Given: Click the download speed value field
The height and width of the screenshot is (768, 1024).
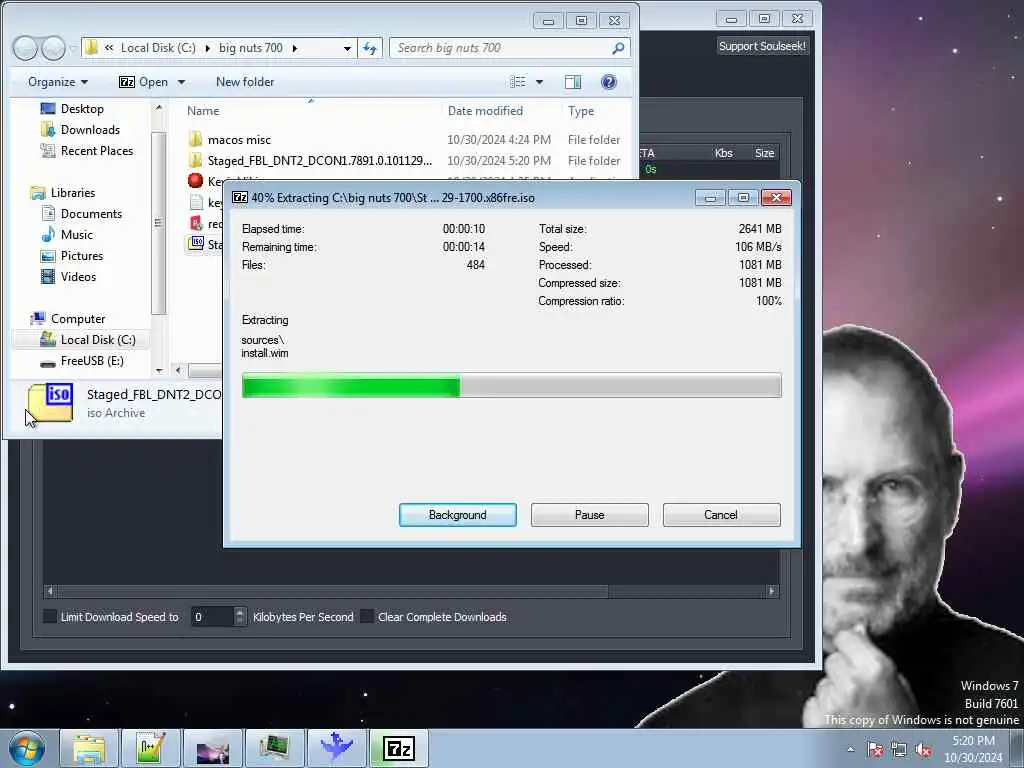Looking at the screenshot, I should click(x=212, y=616).
